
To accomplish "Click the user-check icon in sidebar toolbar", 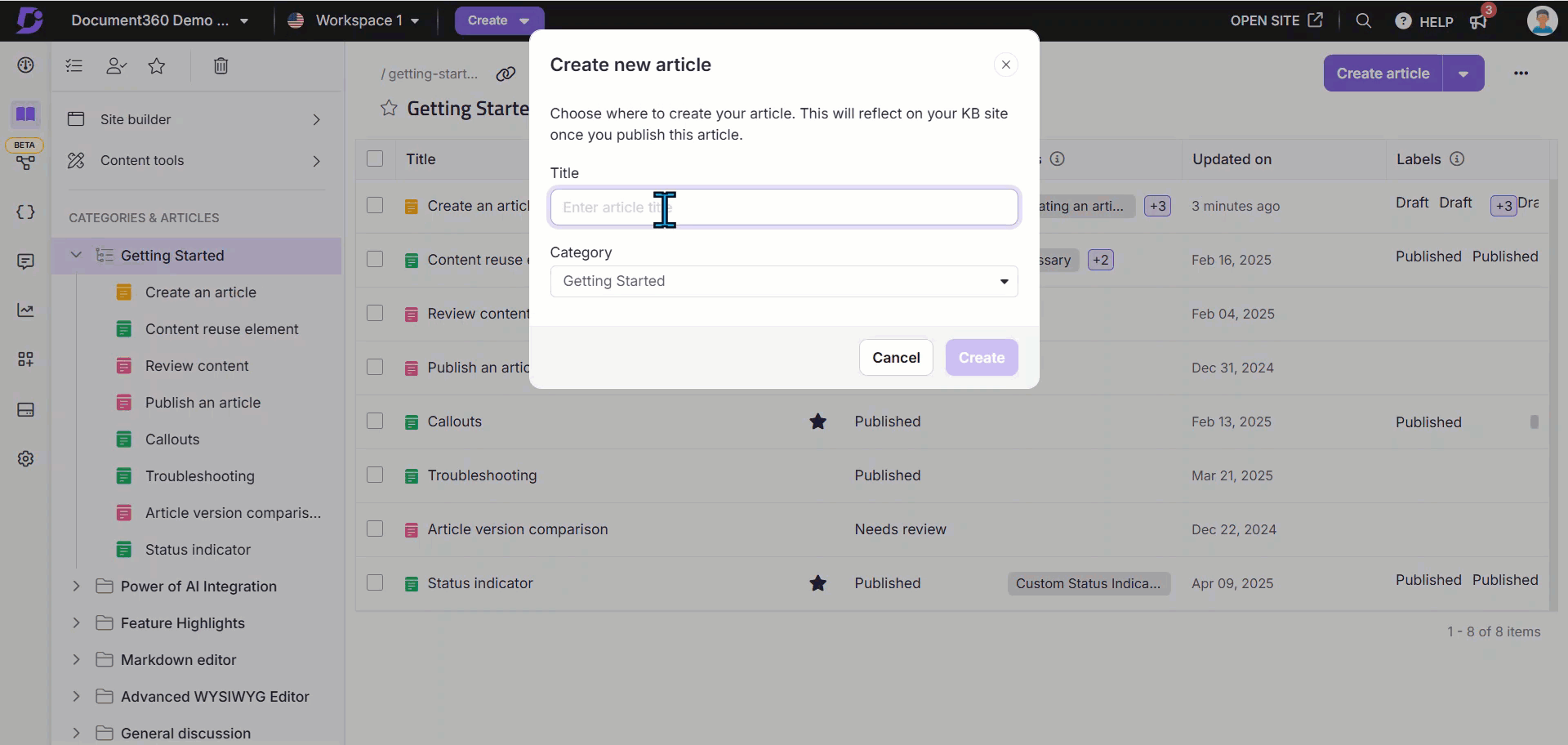I will pyautogui.click(x=116, y=65).
